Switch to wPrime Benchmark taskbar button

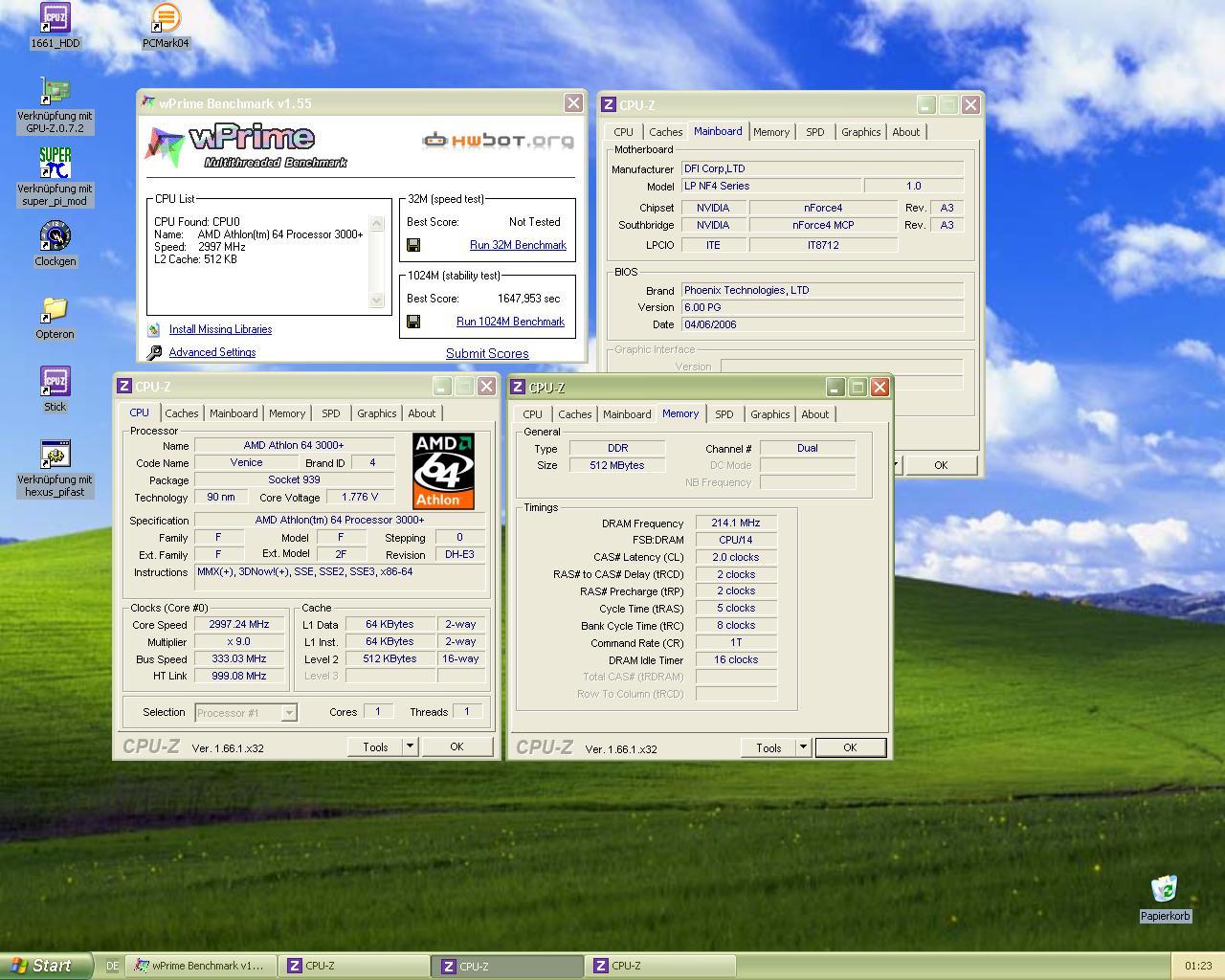click(x=202, y=966)
